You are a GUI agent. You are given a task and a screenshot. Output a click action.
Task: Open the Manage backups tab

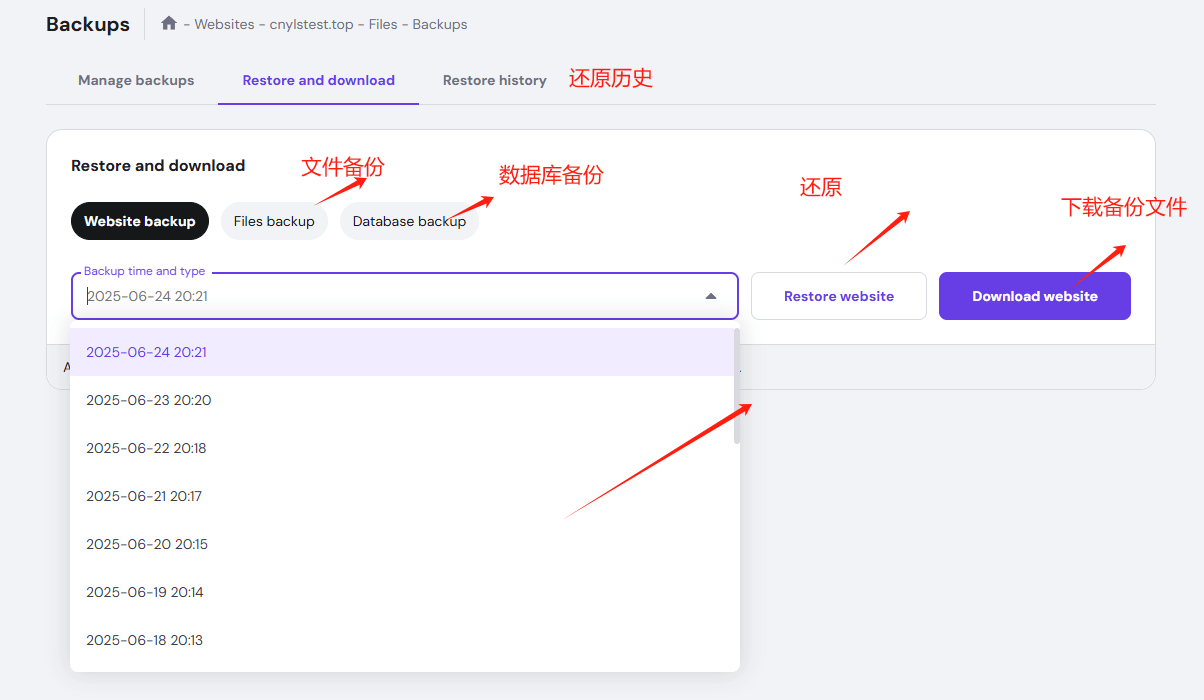[136, 80]
